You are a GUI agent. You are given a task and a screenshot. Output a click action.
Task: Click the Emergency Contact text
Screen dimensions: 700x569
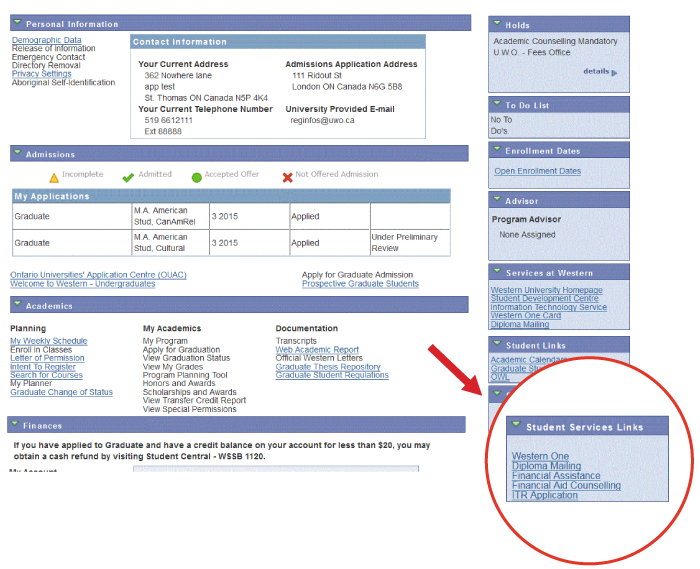[x=48, y=57]
